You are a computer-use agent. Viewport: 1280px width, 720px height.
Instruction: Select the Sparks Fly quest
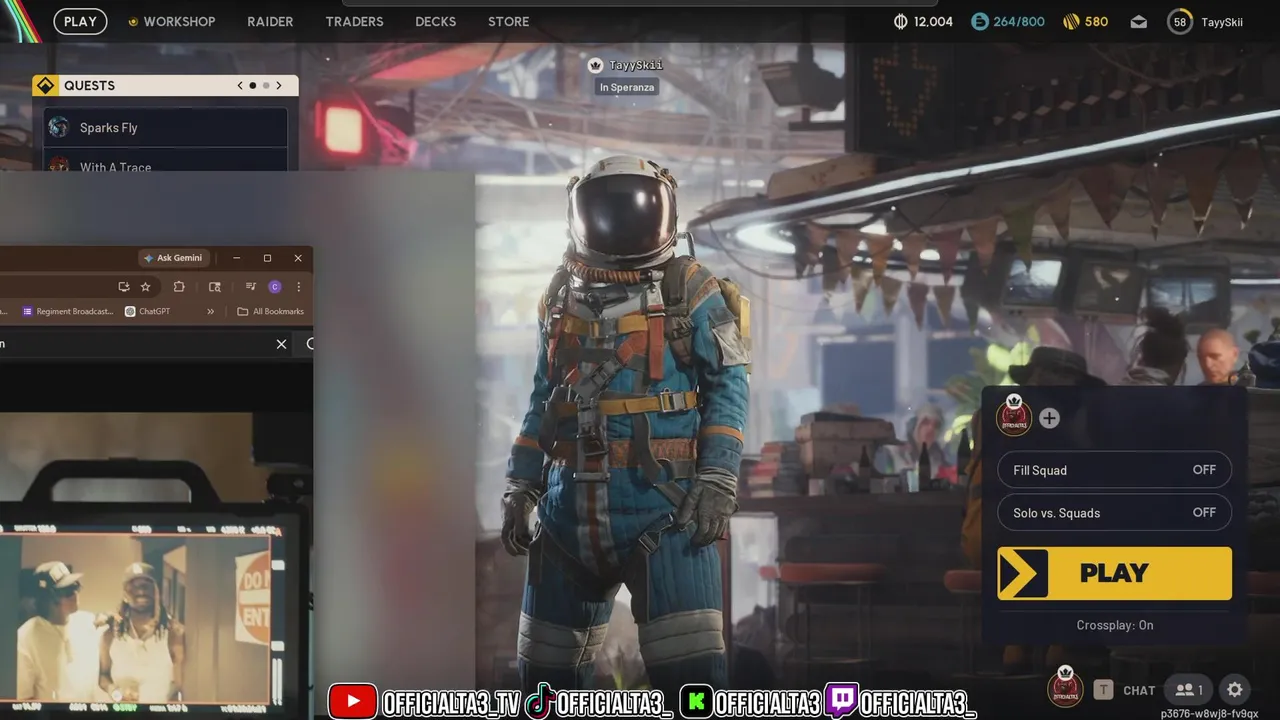pos(165,127)
